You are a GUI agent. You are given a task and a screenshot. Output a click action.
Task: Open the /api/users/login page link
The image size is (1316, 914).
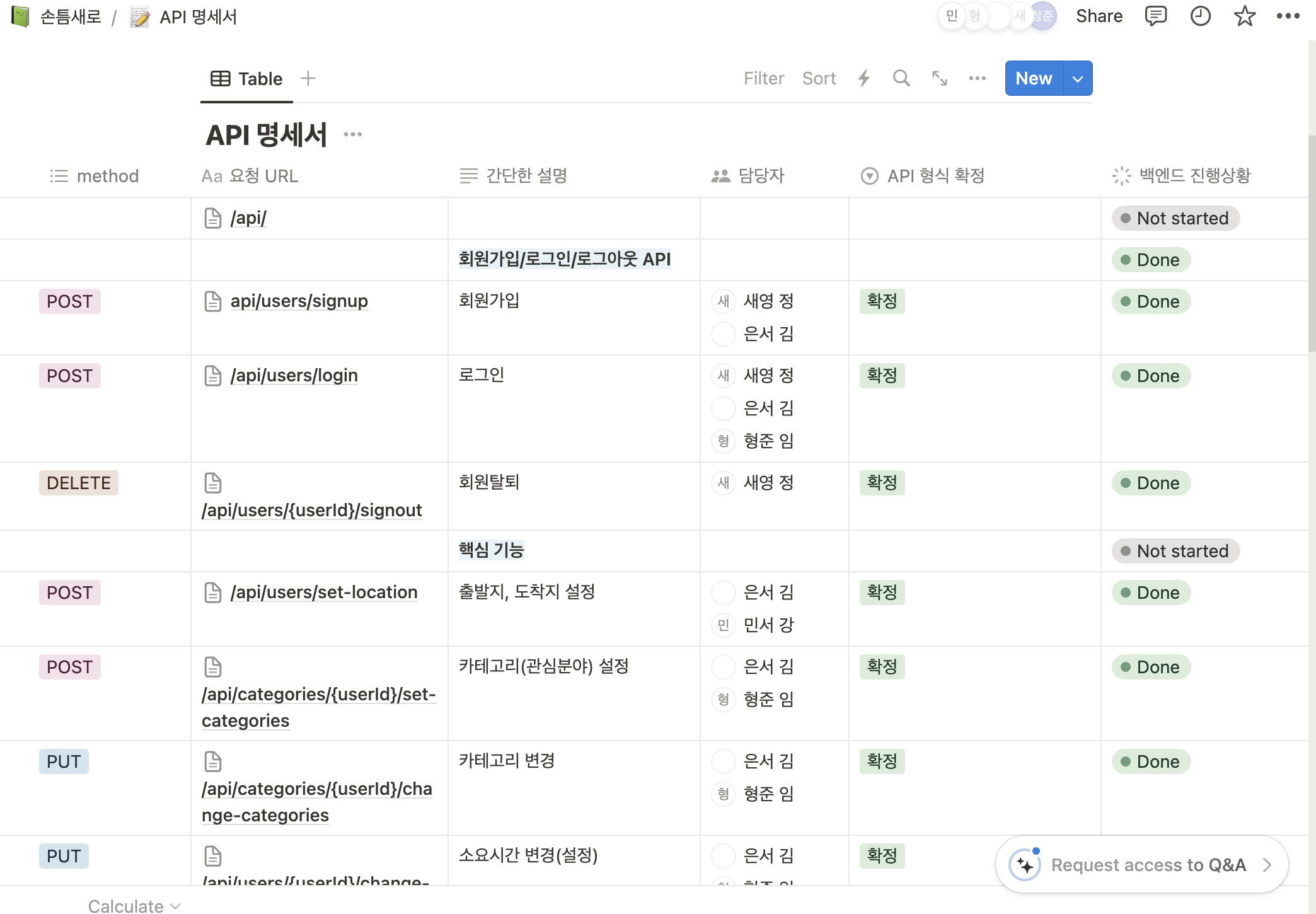294,376
